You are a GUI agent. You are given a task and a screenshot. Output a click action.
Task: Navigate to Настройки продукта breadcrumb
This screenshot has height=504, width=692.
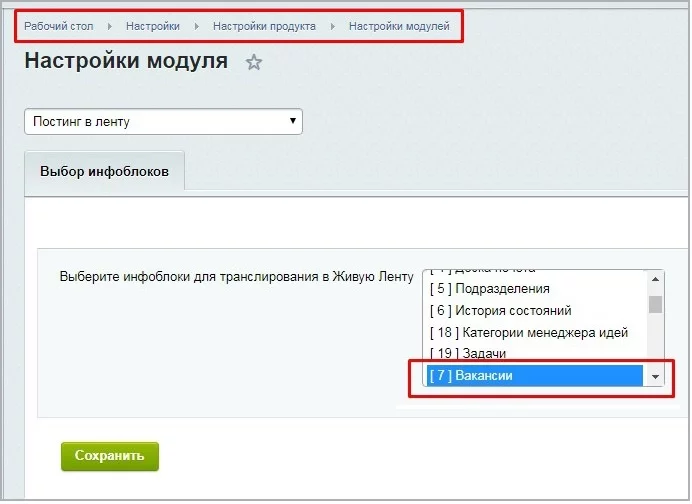pyautogui.click(x=264, y=25)
